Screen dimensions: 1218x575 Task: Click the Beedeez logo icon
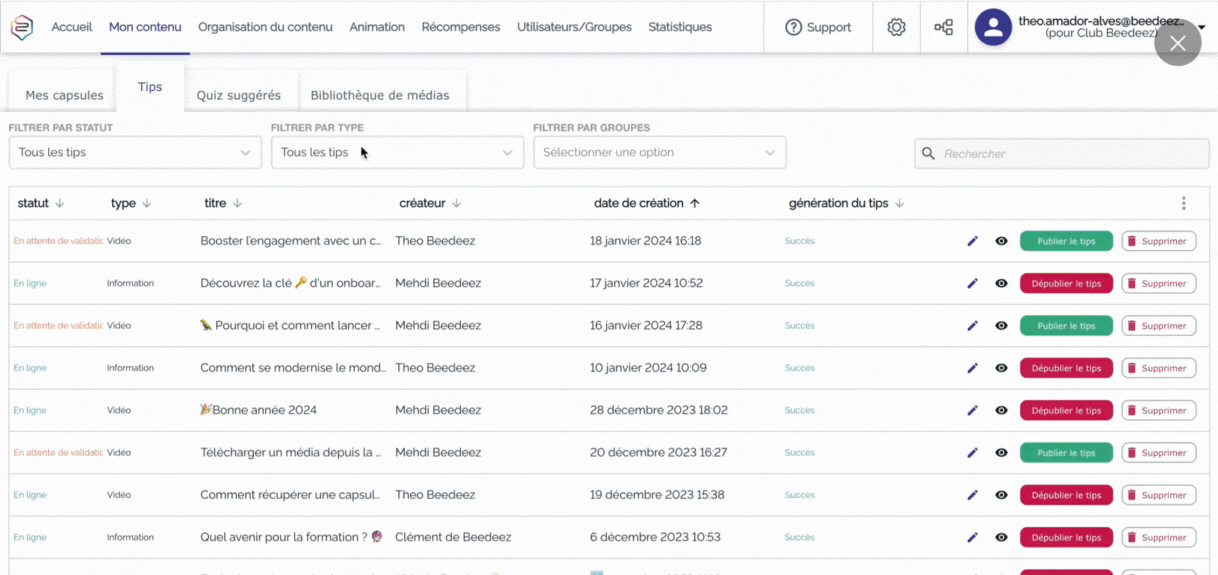[22, 27]
